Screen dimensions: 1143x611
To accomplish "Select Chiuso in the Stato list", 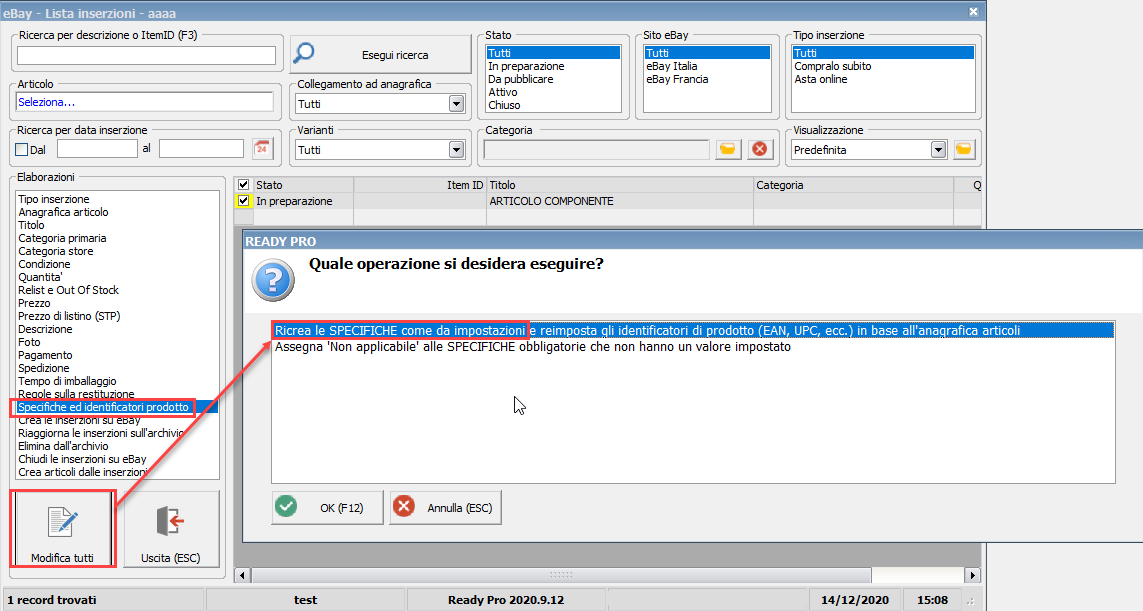I will click(553, 105).
